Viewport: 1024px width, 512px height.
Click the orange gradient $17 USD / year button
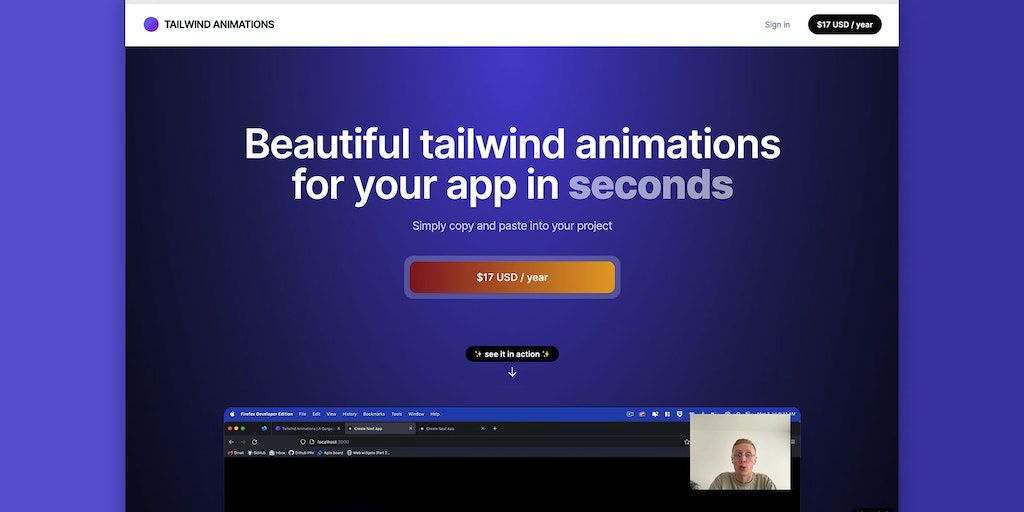click(x=512, y=277)
